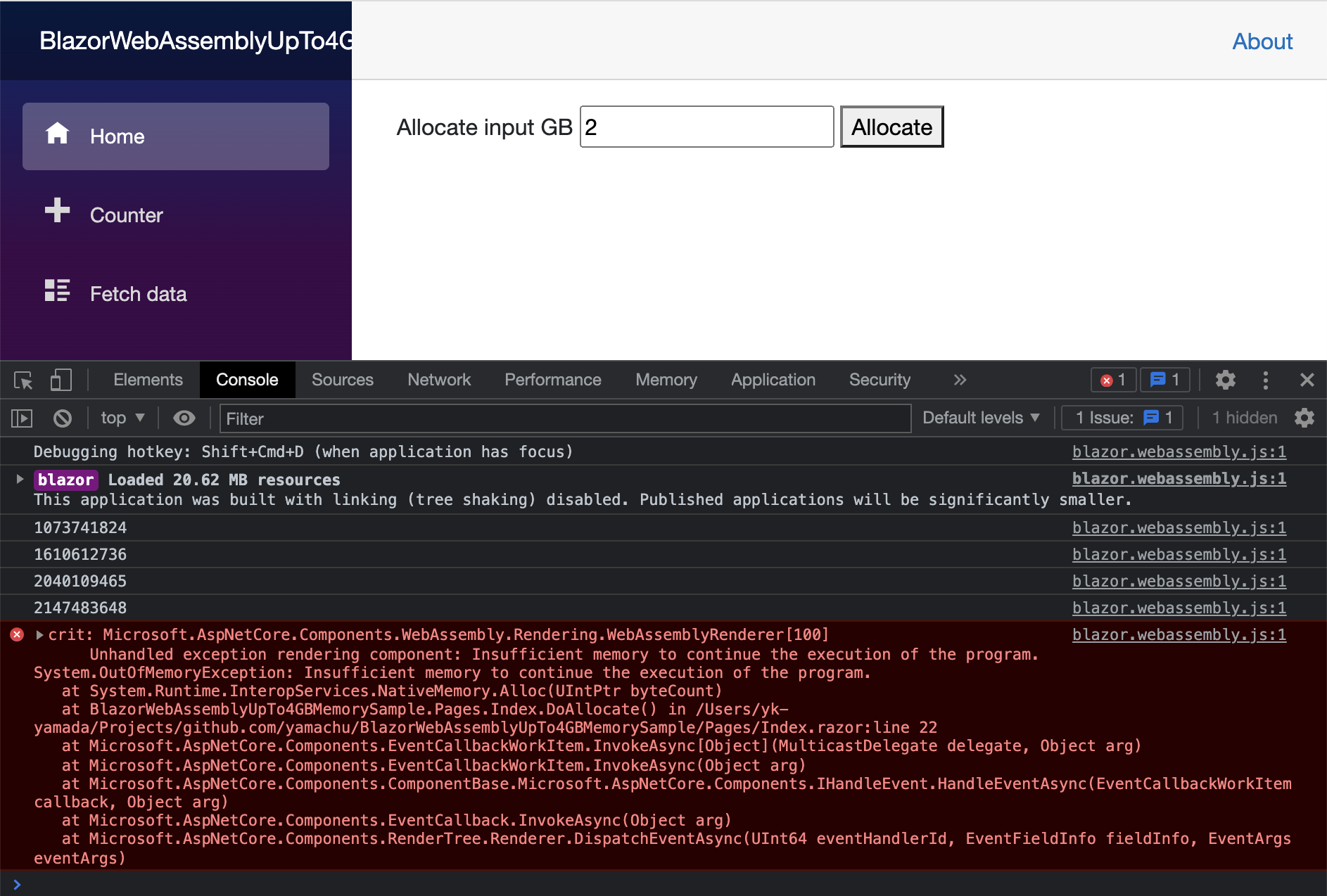Screen dimensions: 1327x896
Task: Select the log value 1073741824
Action: (x=80, y=527)
